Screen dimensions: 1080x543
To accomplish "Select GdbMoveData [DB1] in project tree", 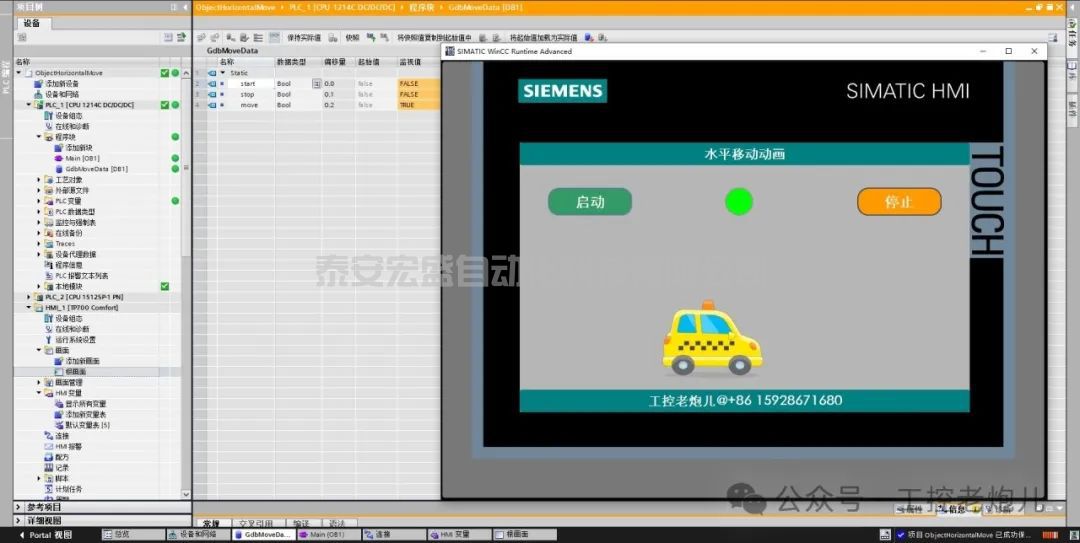I will (x=96, y=169).
